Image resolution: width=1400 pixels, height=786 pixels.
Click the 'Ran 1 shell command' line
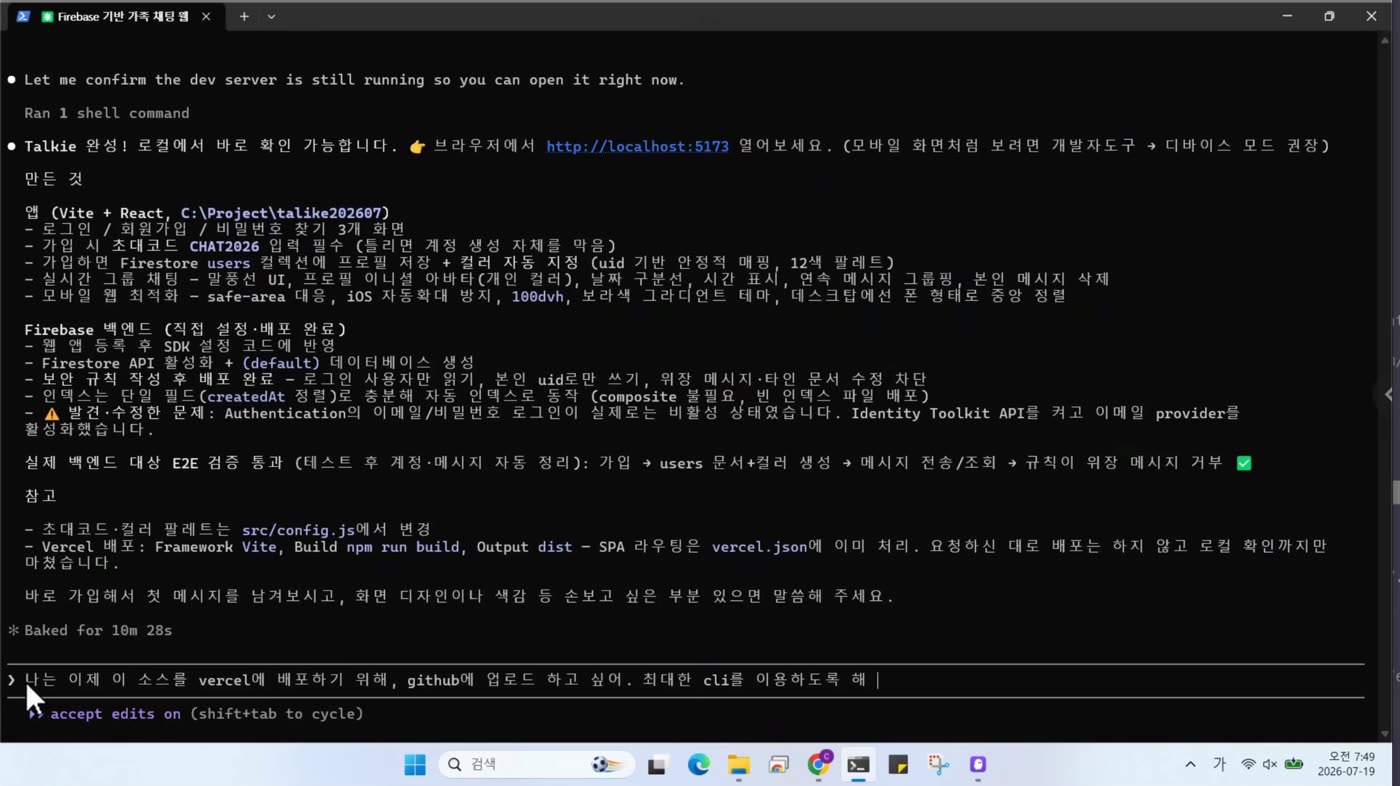pyautogui.click(x=107, y=113)
